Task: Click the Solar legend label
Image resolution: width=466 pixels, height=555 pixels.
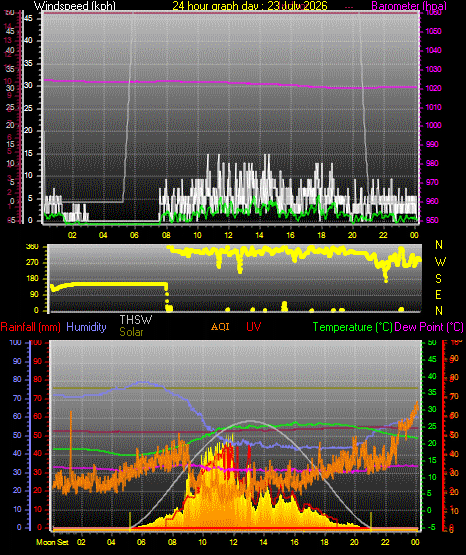Action: pyautogui.click(x=131, y=332)
